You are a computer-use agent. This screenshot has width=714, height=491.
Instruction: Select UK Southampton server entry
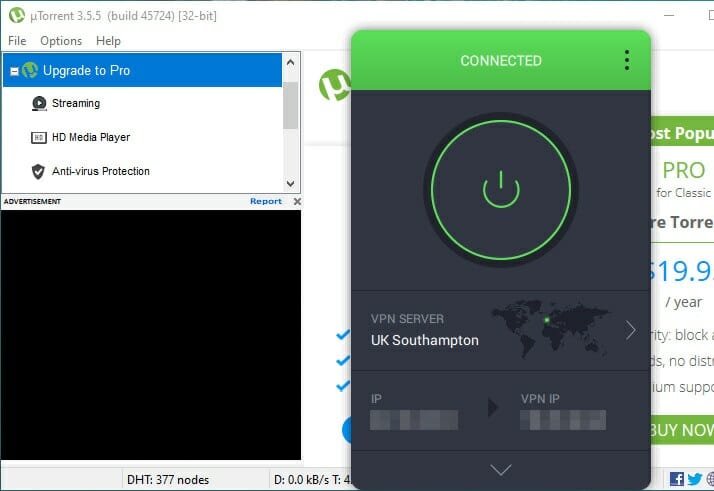tap(424, 340)
